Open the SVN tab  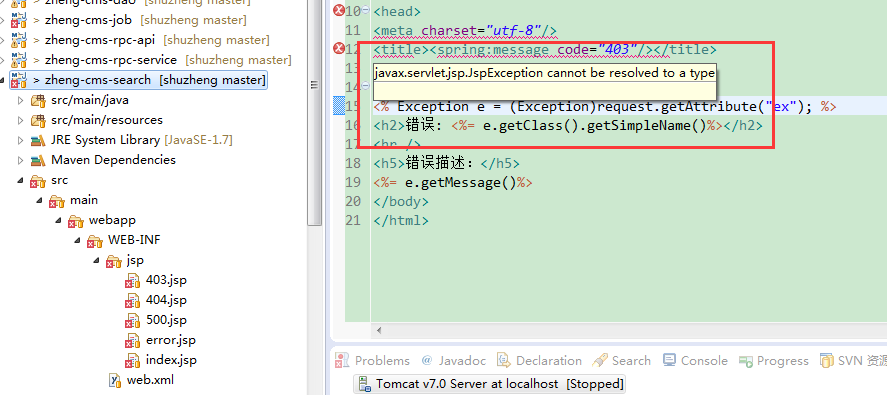pos(853,360)
